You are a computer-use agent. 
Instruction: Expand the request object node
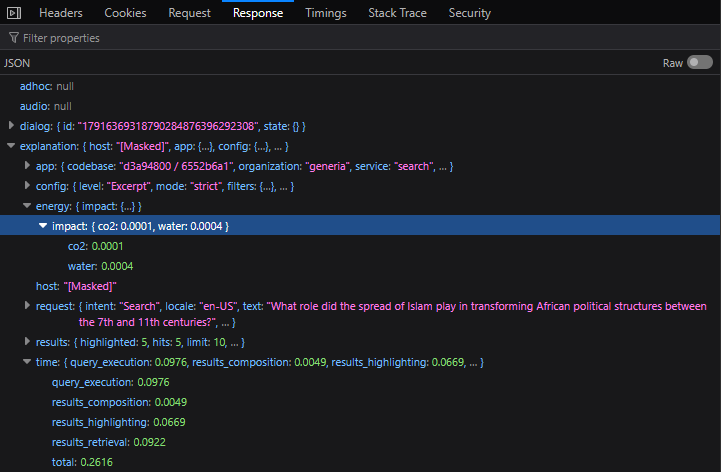(x=27, y=305)
